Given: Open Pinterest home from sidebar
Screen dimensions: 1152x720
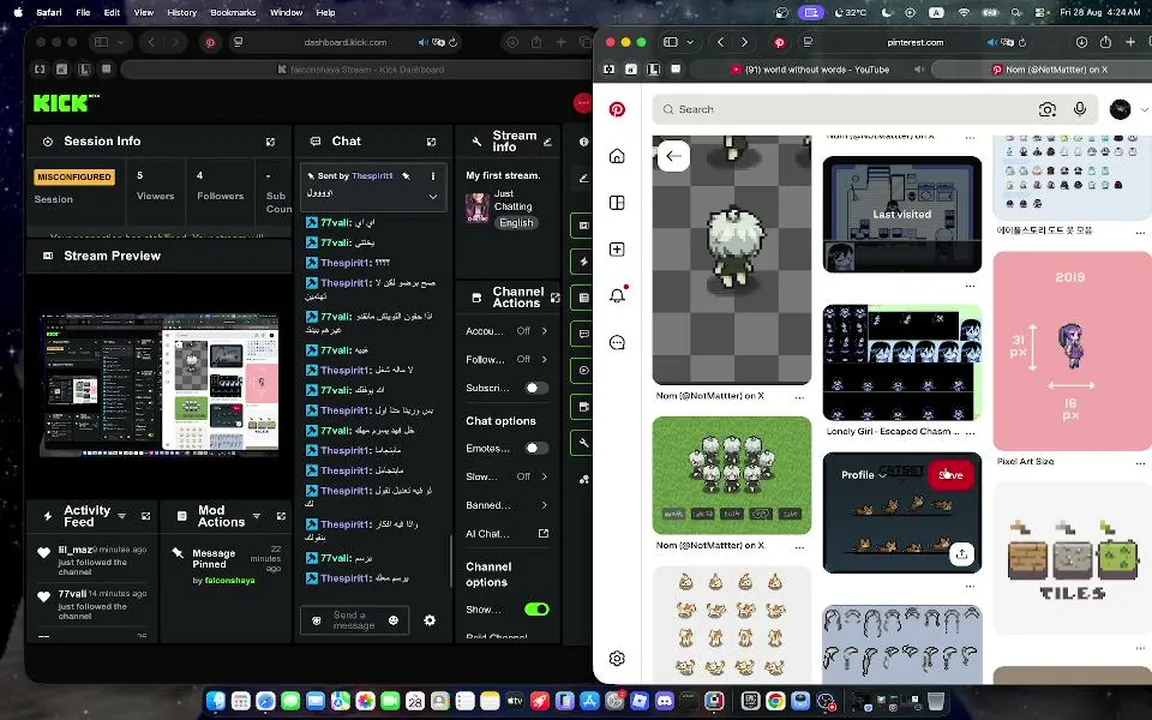Looking at the screenshot, I should (617, 156).
